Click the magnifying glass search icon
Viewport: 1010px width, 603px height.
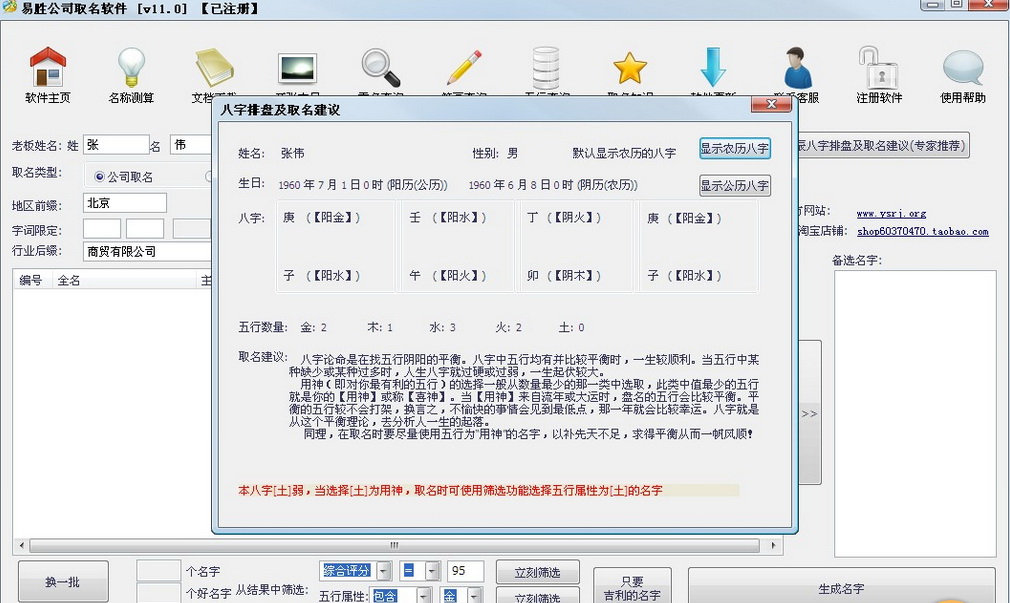[380, 68]
